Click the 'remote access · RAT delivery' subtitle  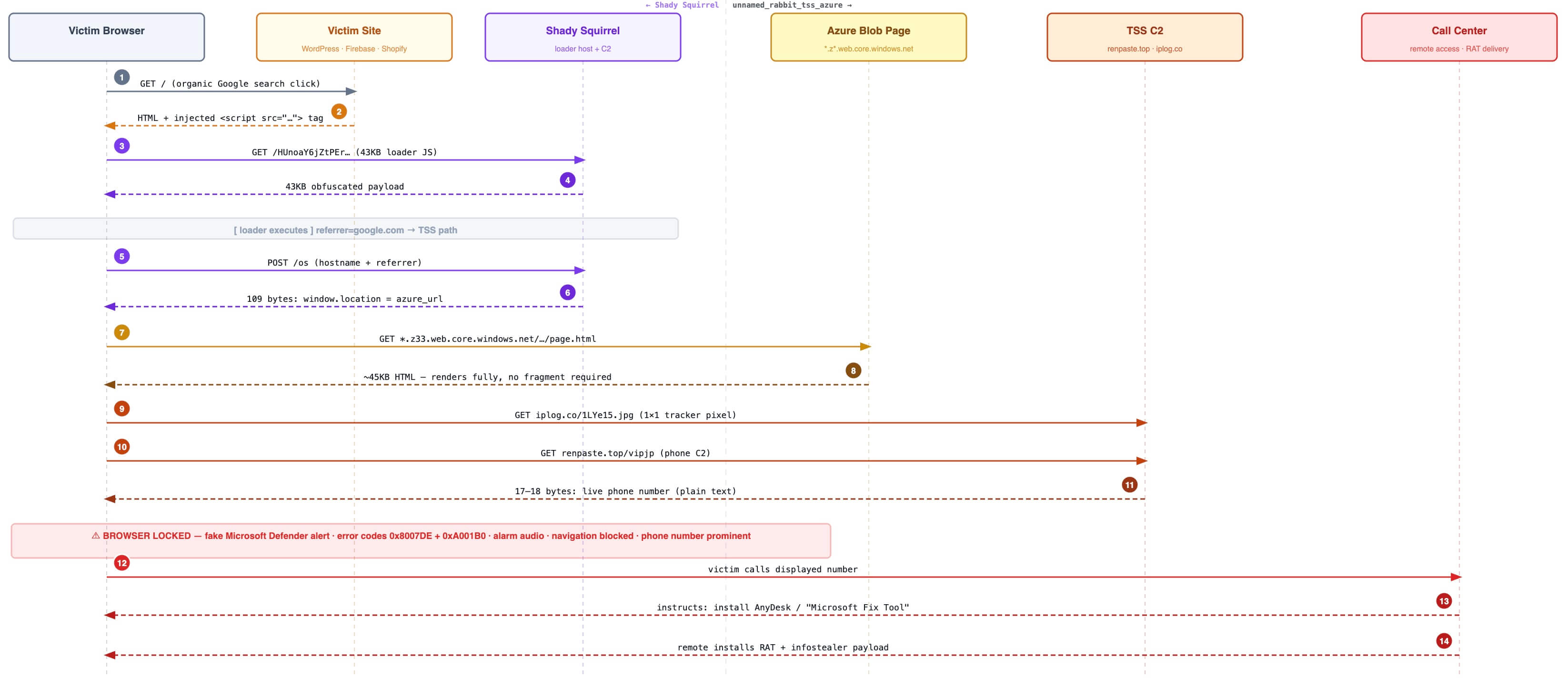coord(1459,49)
